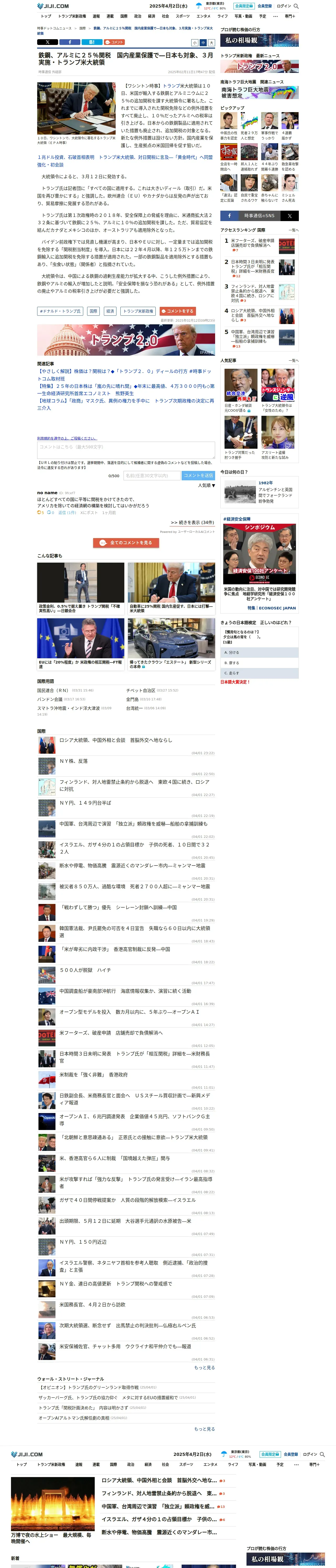
Task: Open 国際 section in top nav
Action: point(124,16)
